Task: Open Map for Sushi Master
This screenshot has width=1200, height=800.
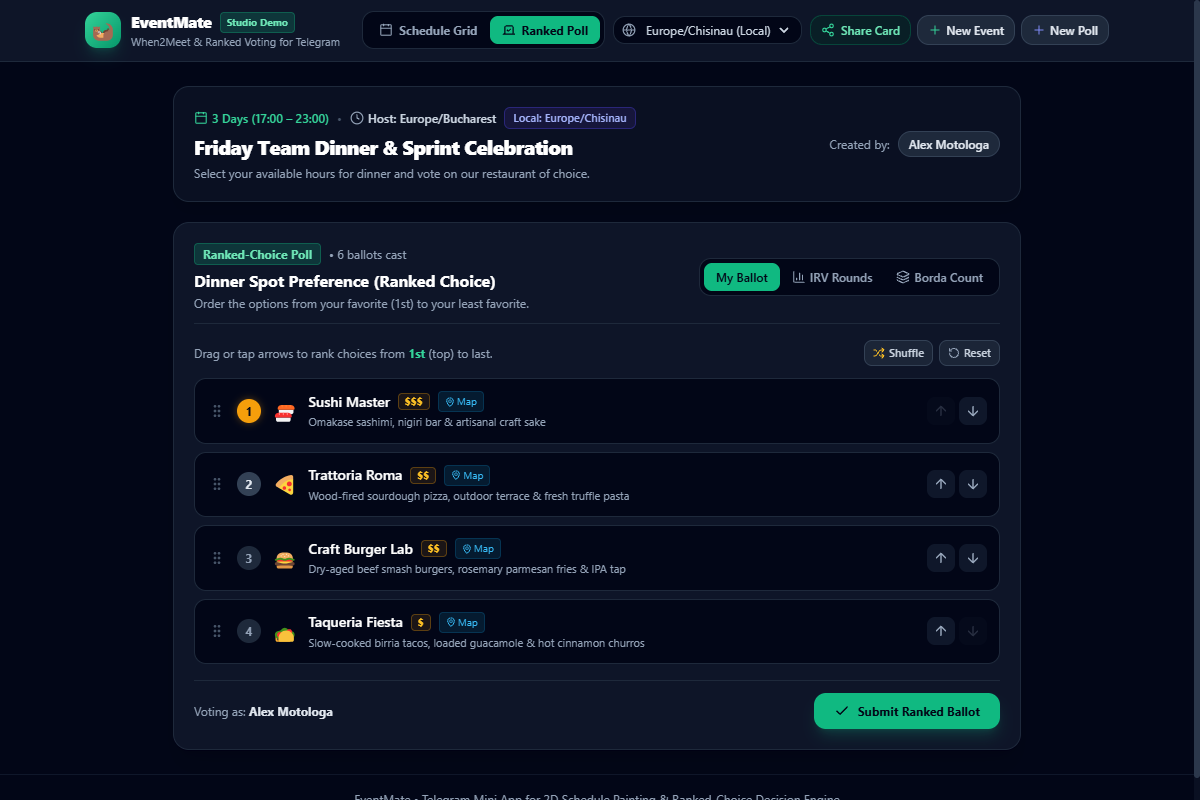Action: pos(461,401)
